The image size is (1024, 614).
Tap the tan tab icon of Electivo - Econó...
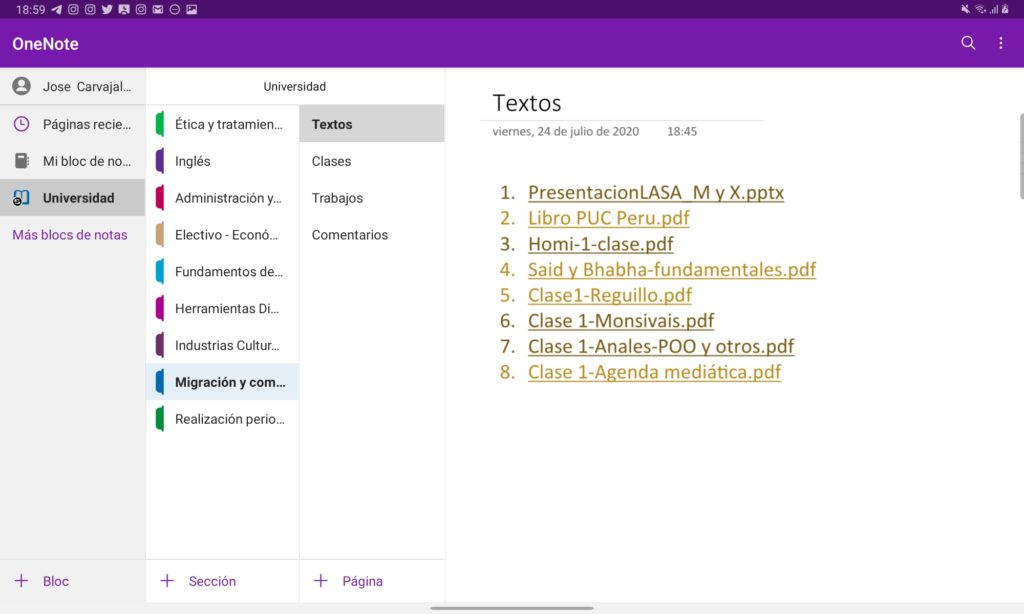160,234
